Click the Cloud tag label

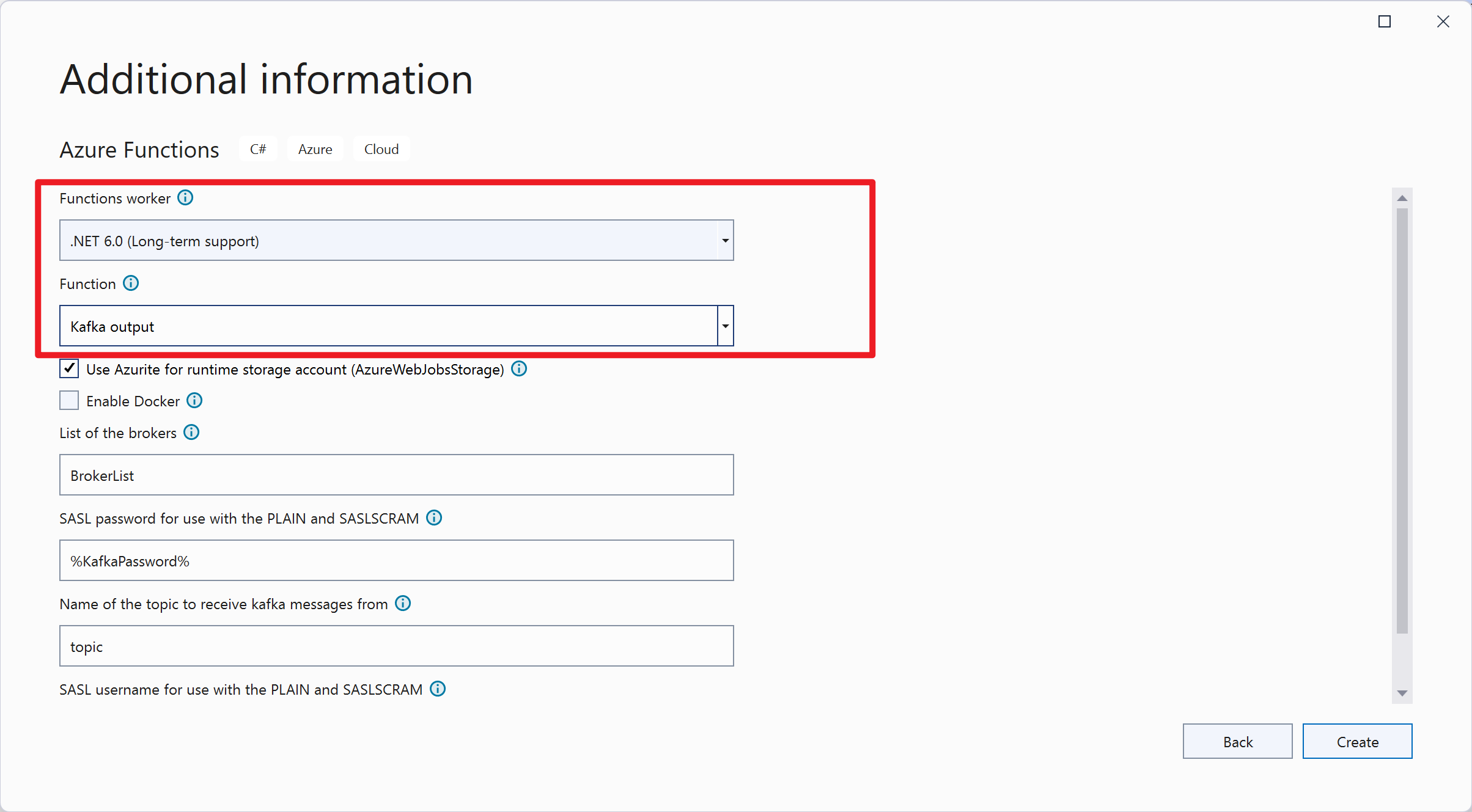[381, 150]
